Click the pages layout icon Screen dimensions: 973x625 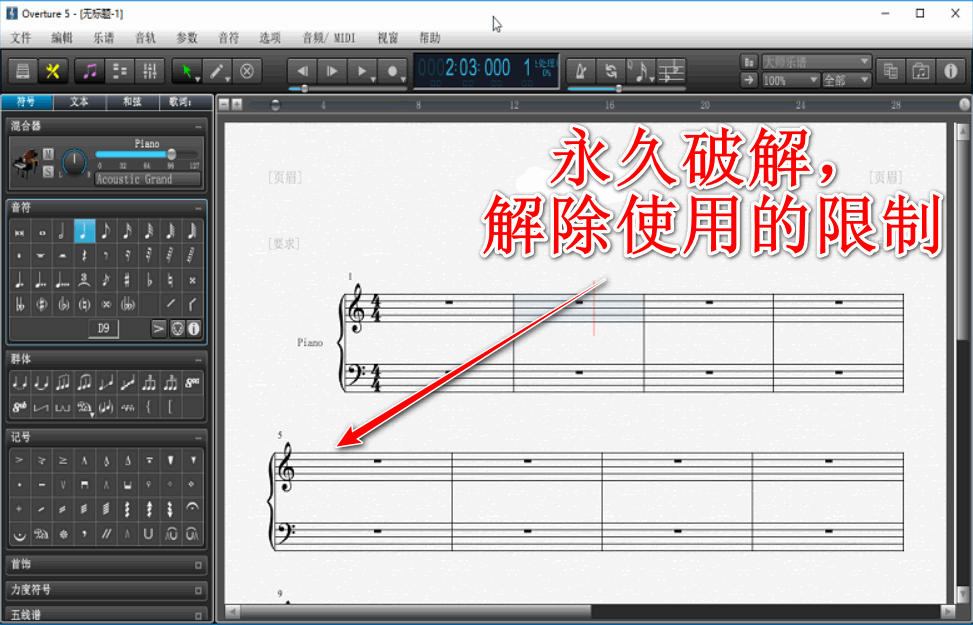pos(890,71)
